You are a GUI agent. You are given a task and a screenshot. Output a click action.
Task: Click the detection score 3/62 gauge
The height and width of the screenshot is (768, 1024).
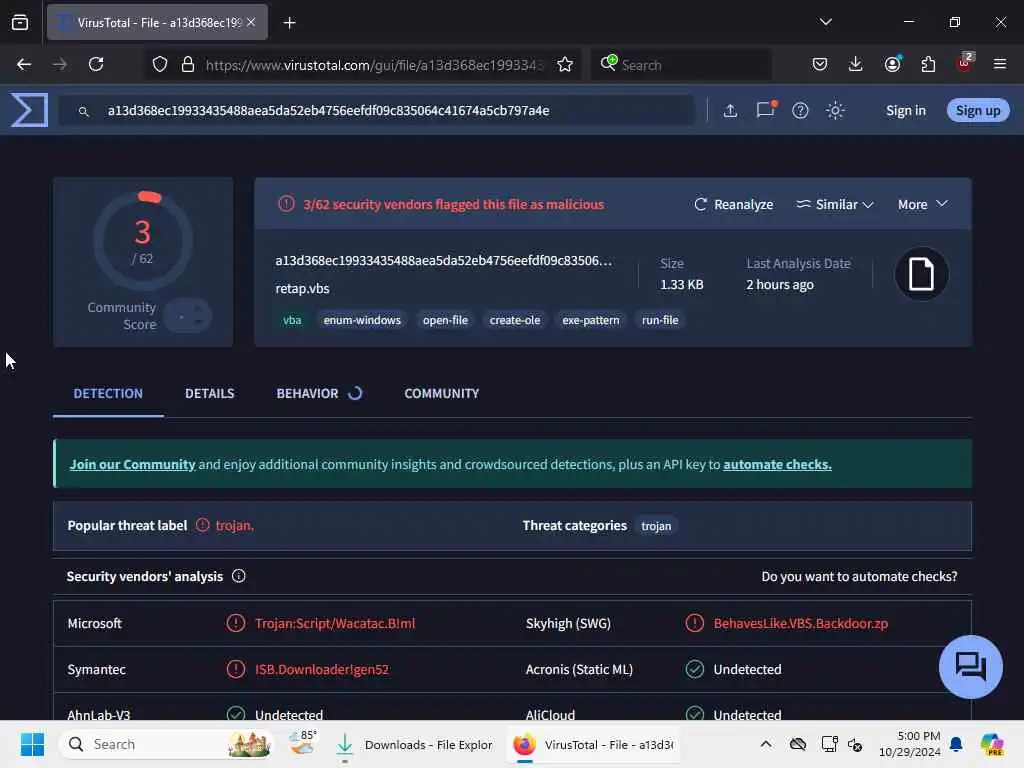click(143, 241)
